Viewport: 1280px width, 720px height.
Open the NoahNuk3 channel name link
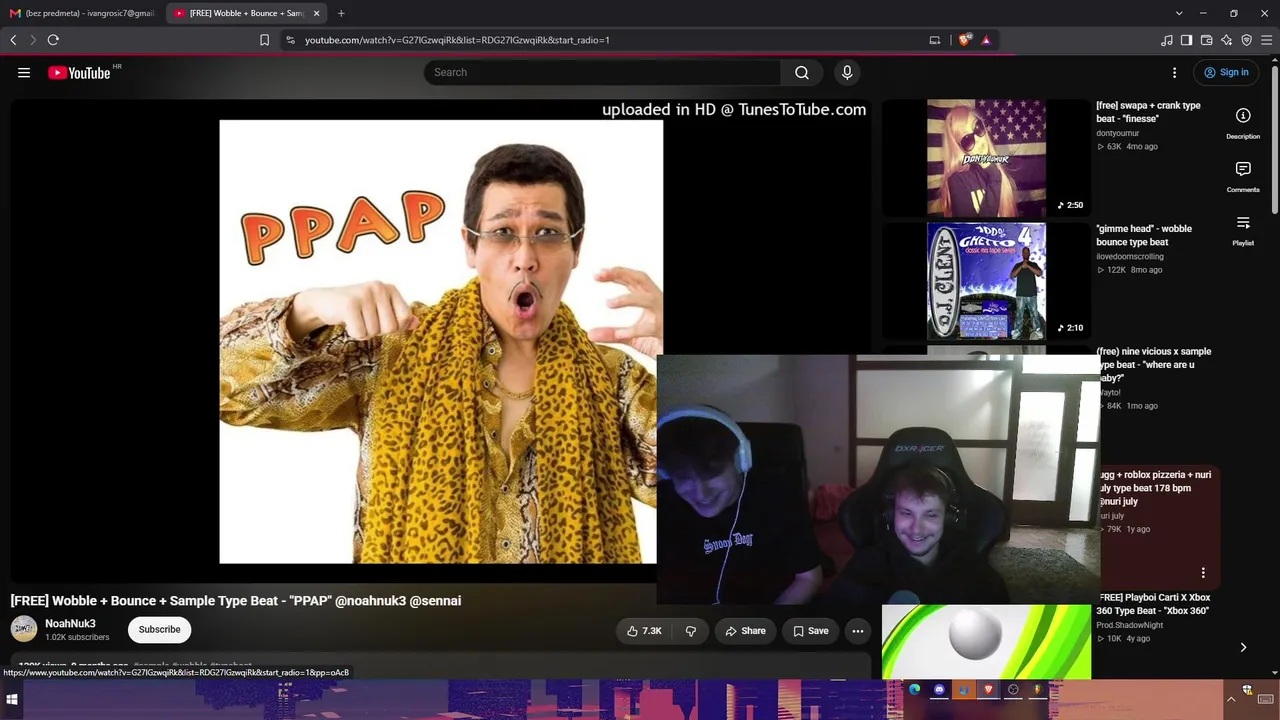(x=70, y=623)
